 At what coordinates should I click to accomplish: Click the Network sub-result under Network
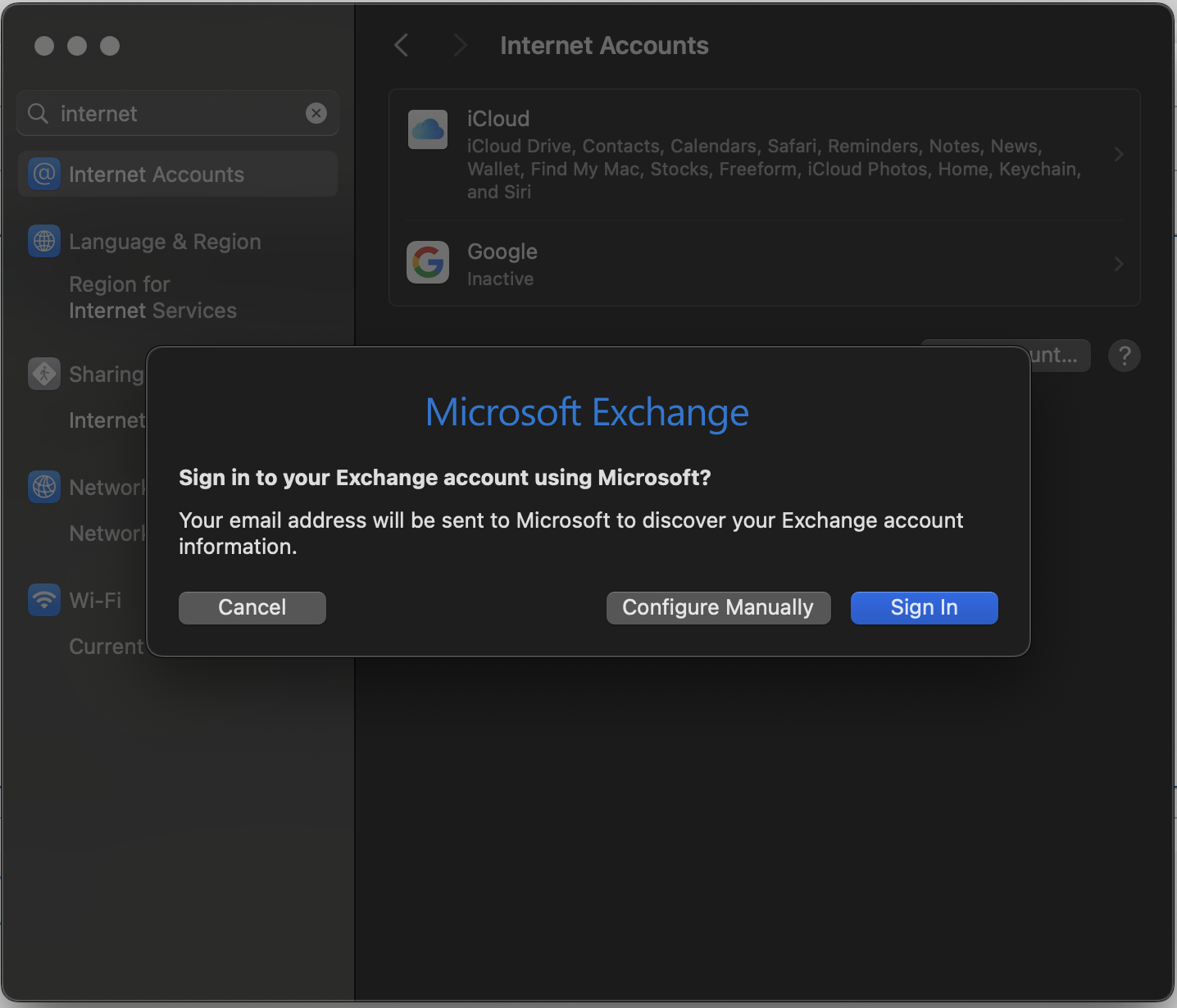pos(107,534)
